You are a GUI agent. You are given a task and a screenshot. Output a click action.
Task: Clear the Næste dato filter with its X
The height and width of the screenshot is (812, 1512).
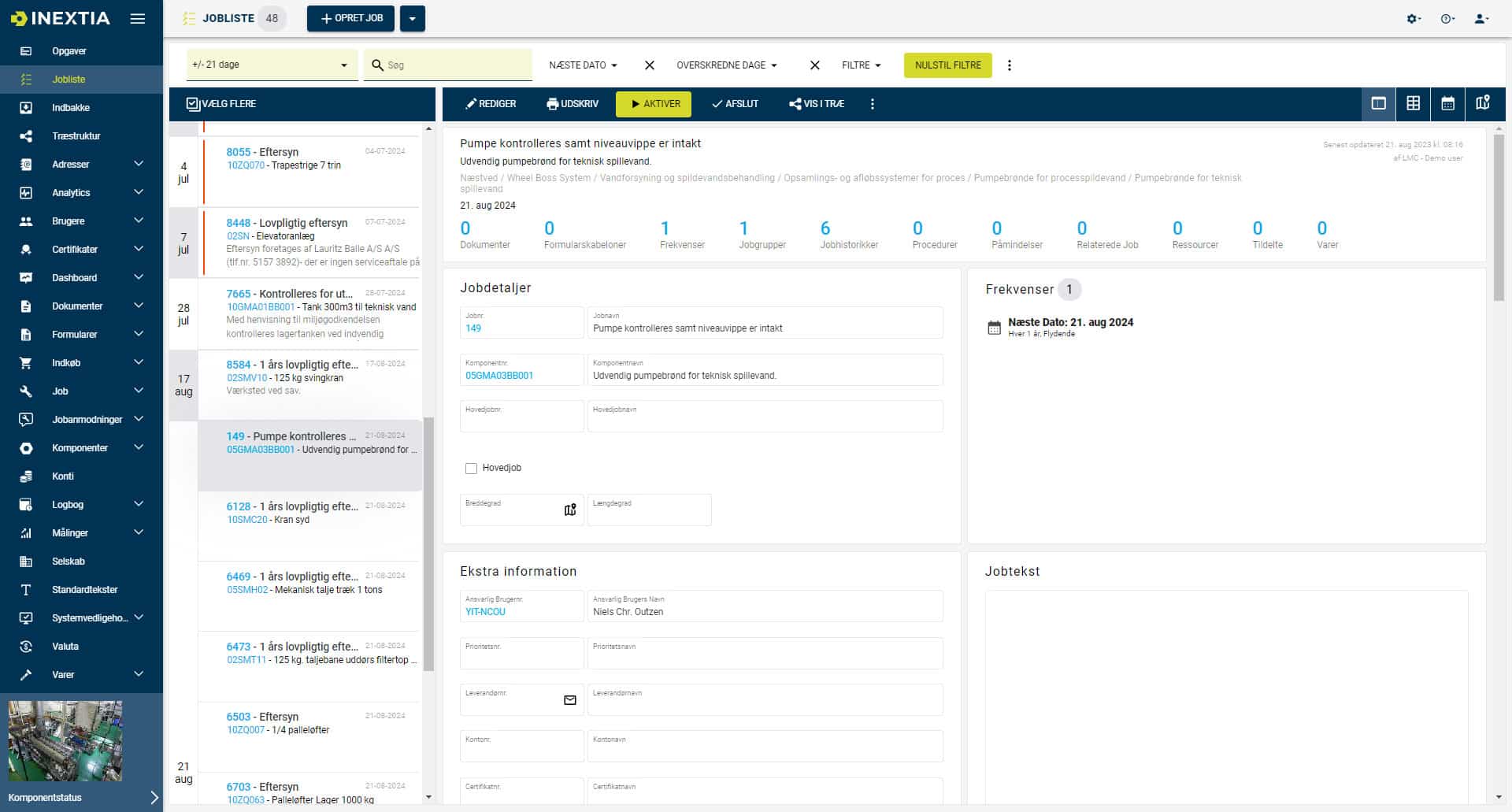pos(649,65)
